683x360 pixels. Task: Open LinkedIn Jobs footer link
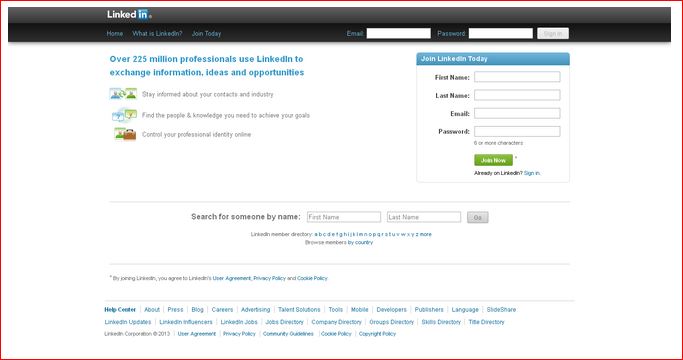239,322
